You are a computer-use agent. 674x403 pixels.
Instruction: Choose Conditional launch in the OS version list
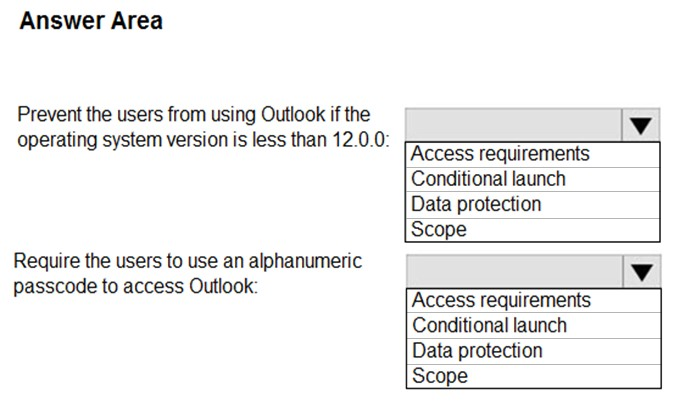click(533, 179)
